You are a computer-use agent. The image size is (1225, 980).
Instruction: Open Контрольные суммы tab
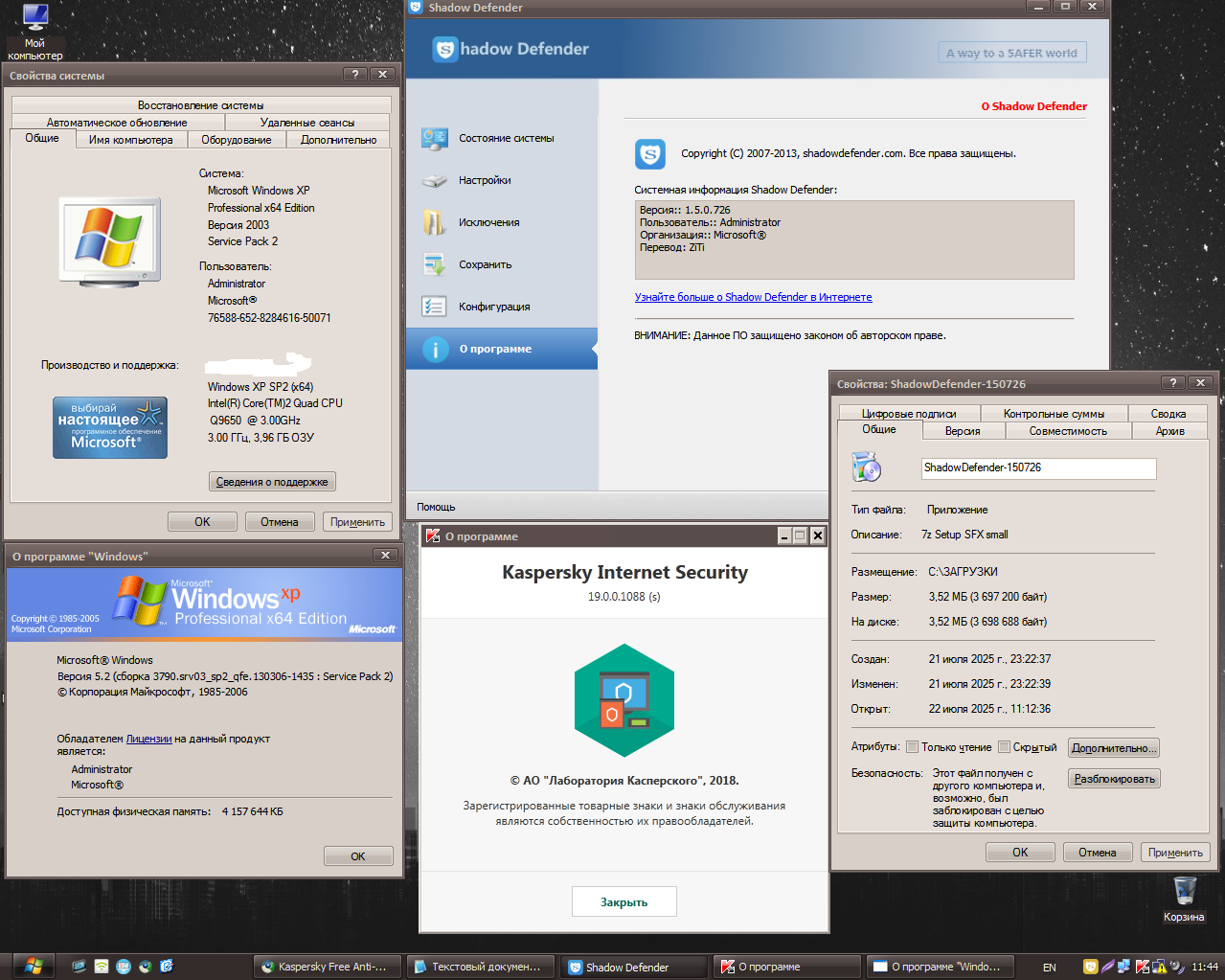point(1054,414)
